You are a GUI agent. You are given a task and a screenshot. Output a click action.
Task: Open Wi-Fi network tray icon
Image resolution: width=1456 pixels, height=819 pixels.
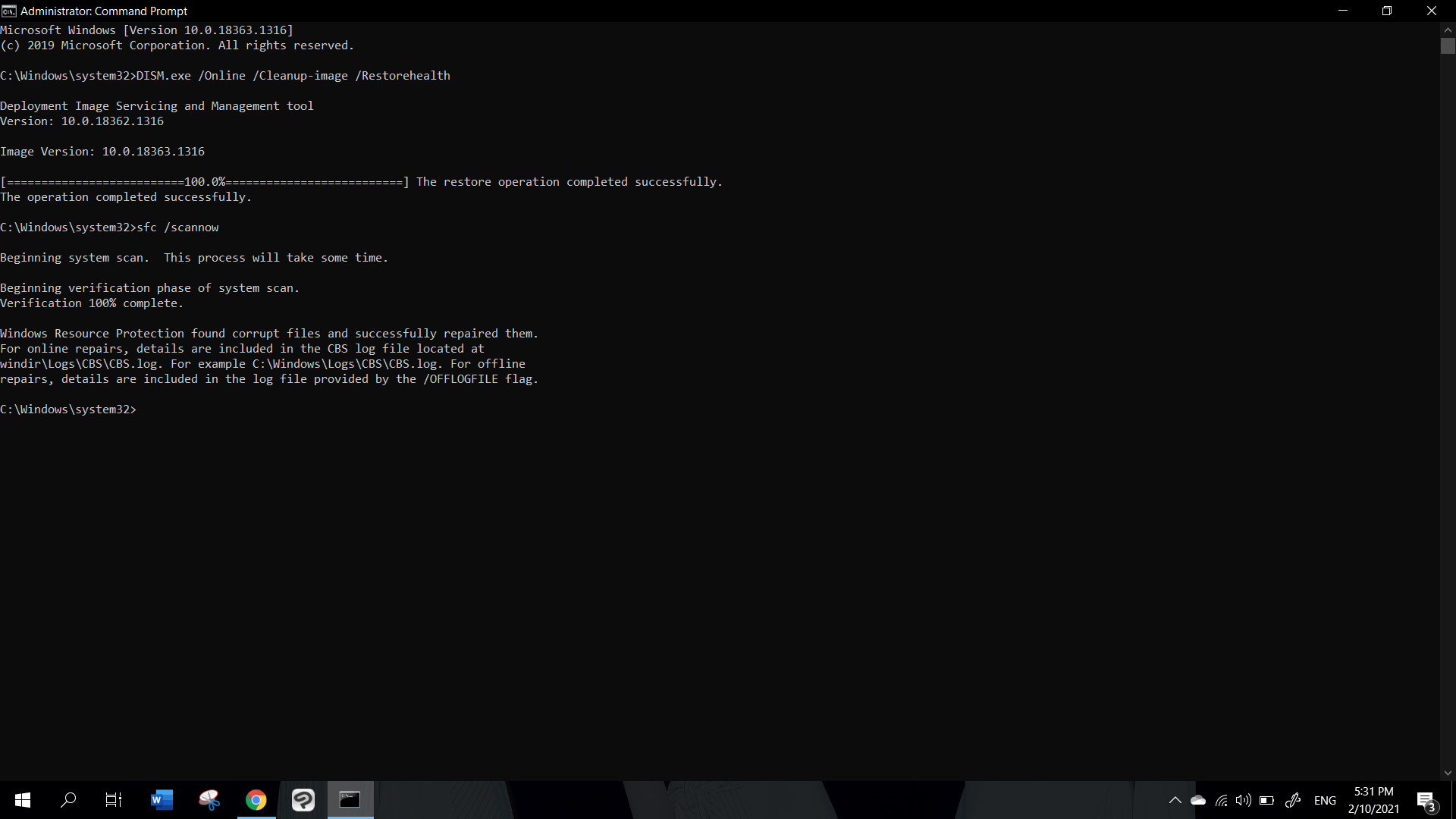coord(1222,800)
